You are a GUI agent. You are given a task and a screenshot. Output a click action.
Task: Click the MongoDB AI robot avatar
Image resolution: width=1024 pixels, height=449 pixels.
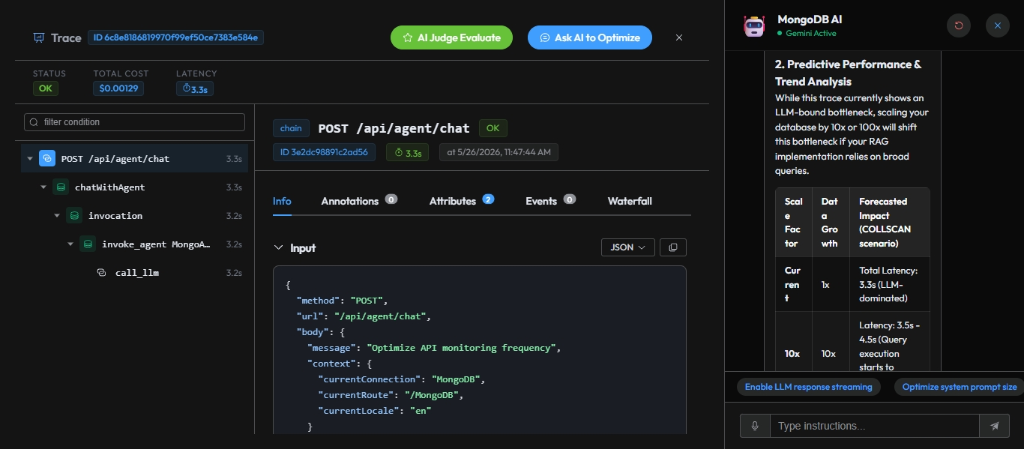(754, 25)
